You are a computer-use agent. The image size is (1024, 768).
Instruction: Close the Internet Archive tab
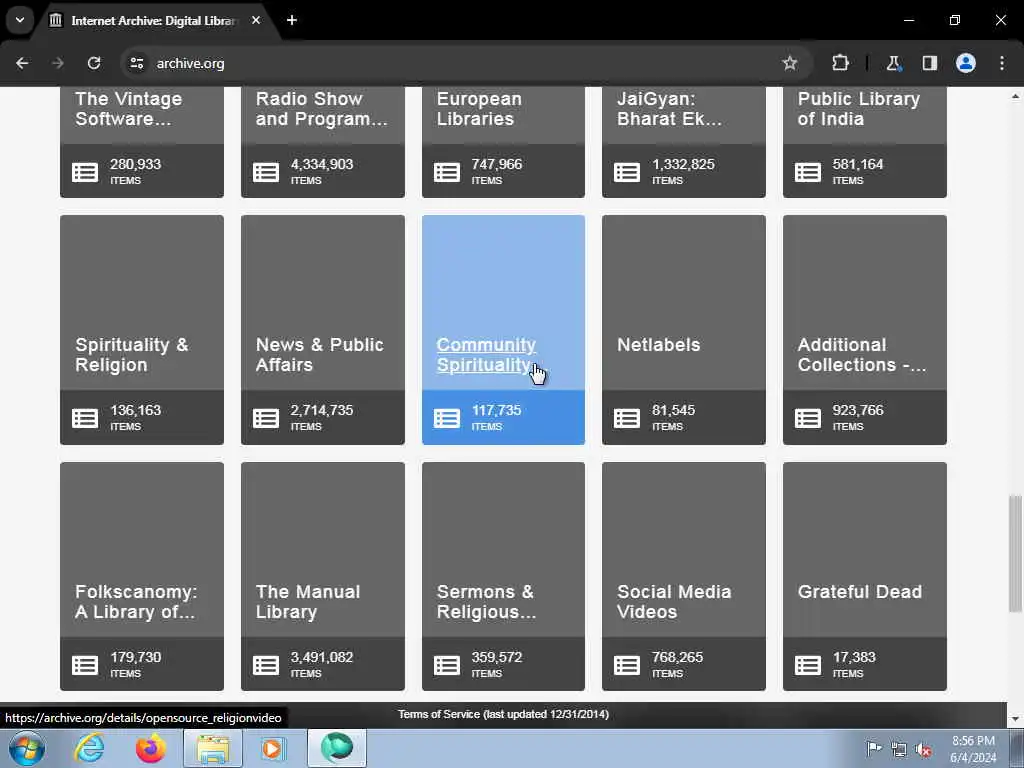(256, 20)
